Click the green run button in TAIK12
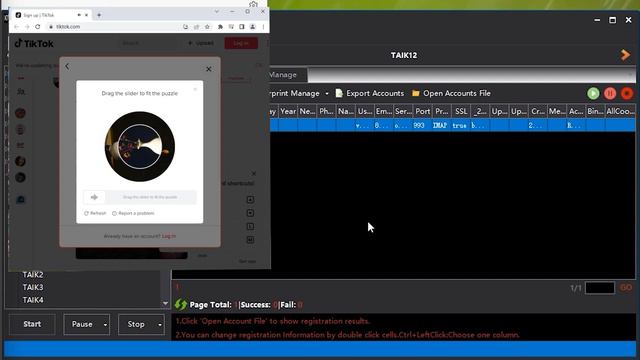The width and height of the screenshot is (640, 360). coord(593,93)
